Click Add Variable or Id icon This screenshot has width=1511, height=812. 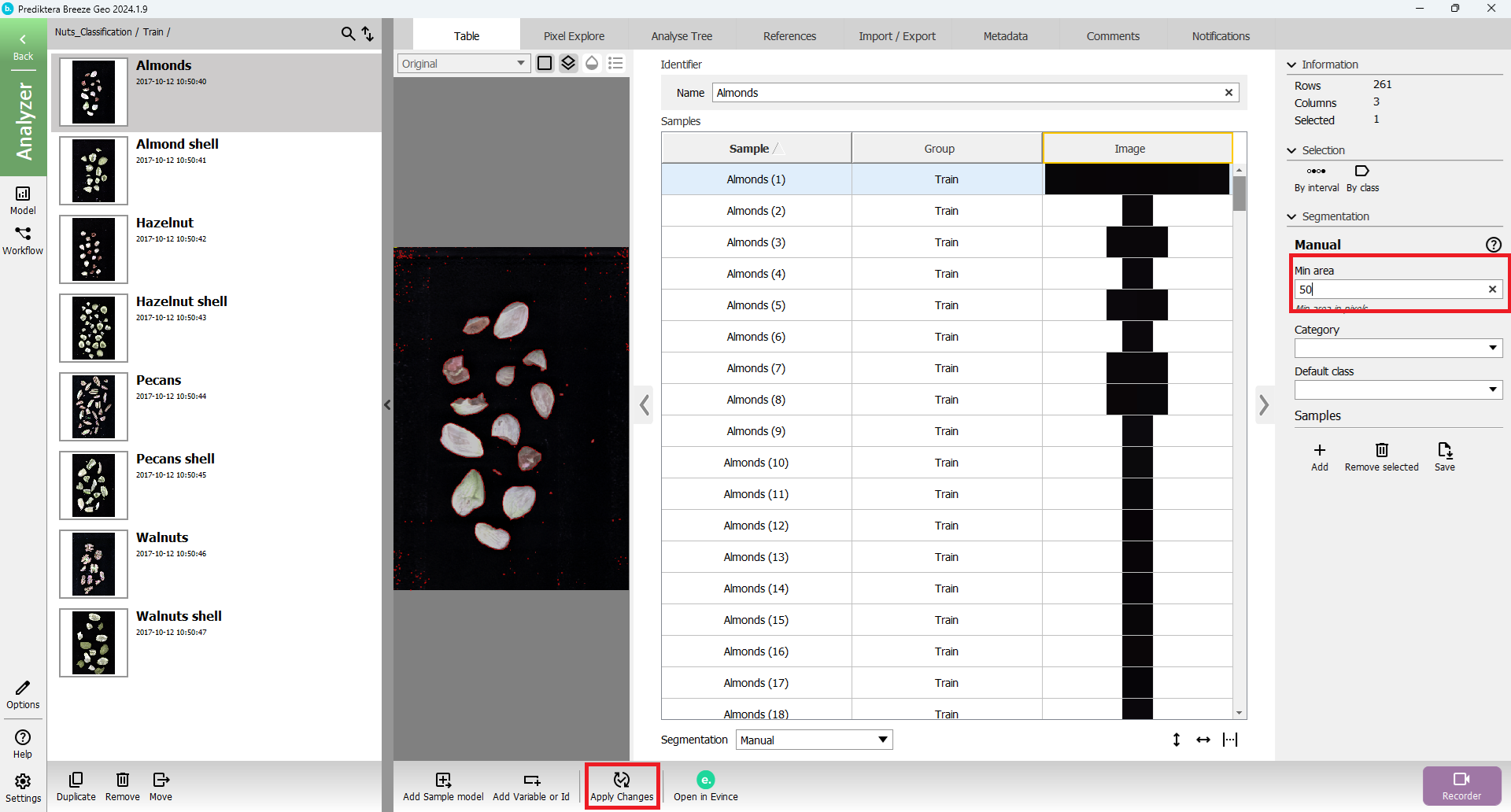click(x=531, y=780)
